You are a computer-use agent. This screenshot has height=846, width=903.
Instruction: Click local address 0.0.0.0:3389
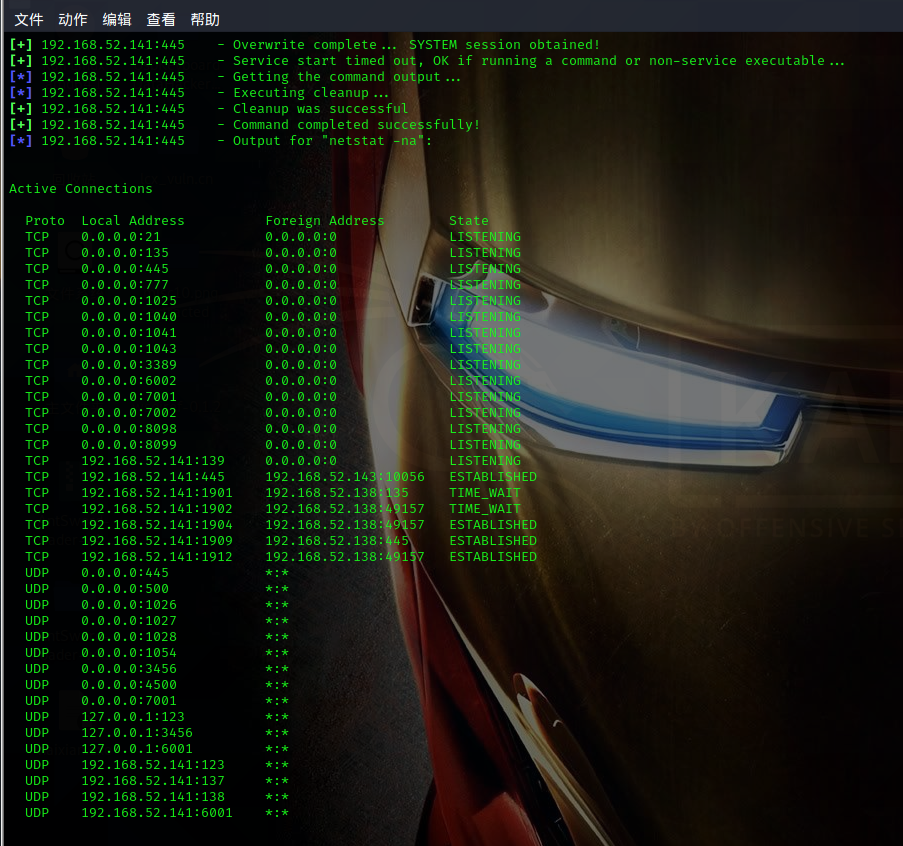click(129, 365)
